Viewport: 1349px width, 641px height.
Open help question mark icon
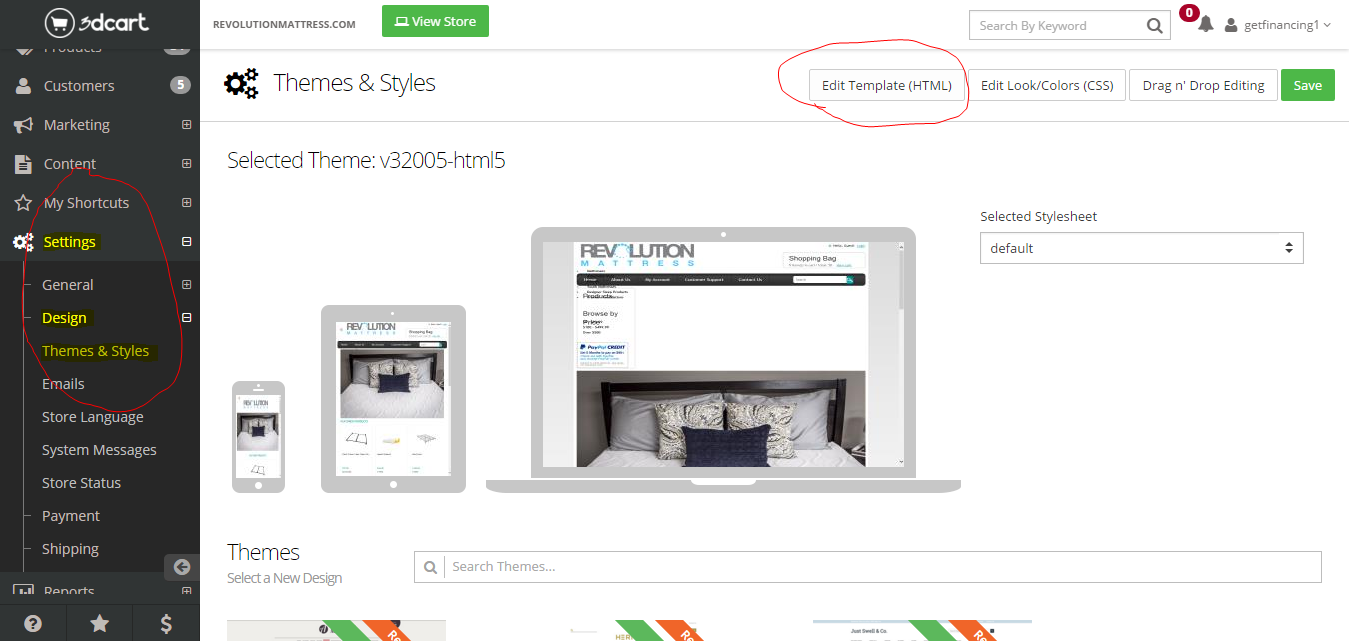(33, 623)
